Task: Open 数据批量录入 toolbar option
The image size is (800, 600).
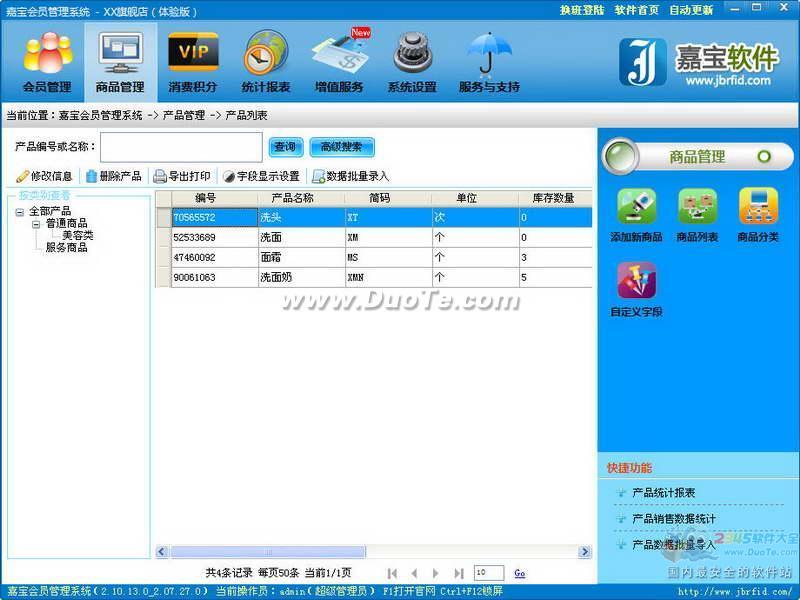Action: [351, 176]
